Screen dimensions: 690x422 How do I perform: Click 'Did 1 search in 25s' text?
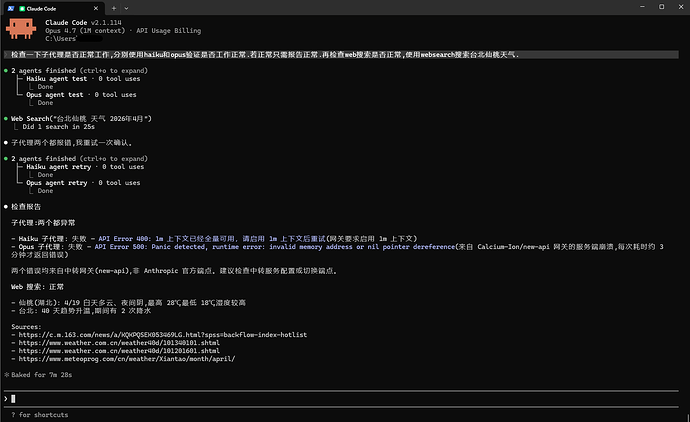(x=59, y=127)
